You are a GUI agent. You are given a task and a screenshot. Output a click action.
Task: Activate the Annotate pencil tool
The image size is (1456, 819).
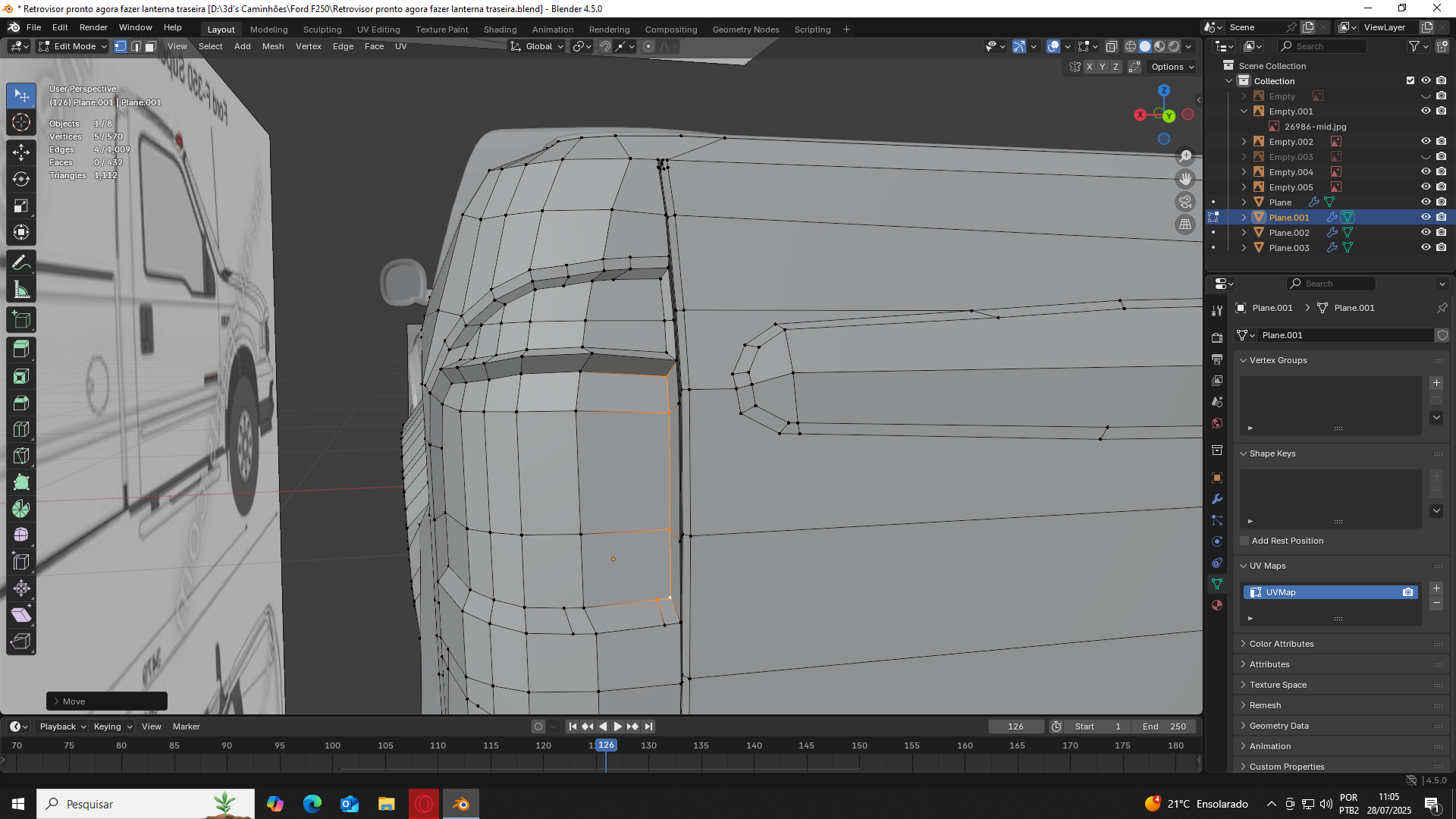[21, 263]
